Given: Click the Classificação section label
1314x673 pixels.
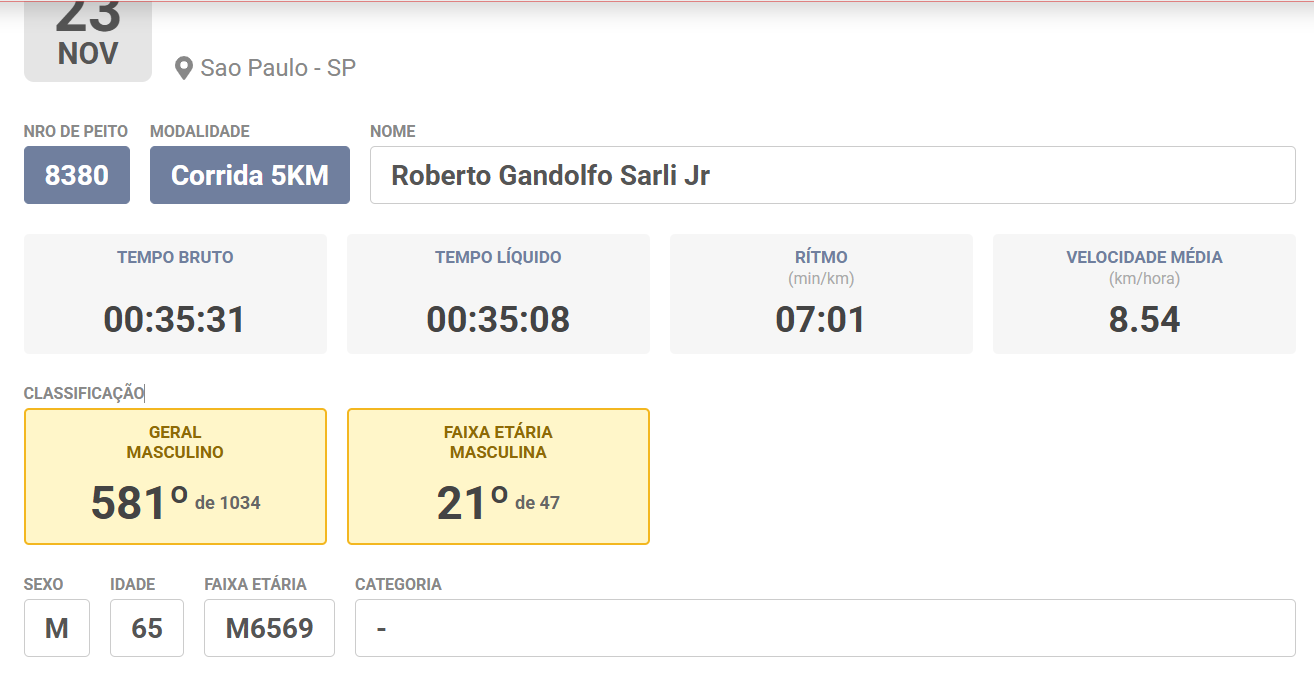Looking at the screenshot, I should click(x=84, y=393).
